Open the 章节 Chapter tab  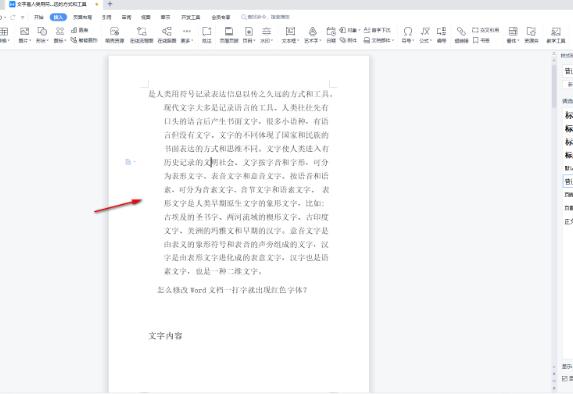click(165, 17)
